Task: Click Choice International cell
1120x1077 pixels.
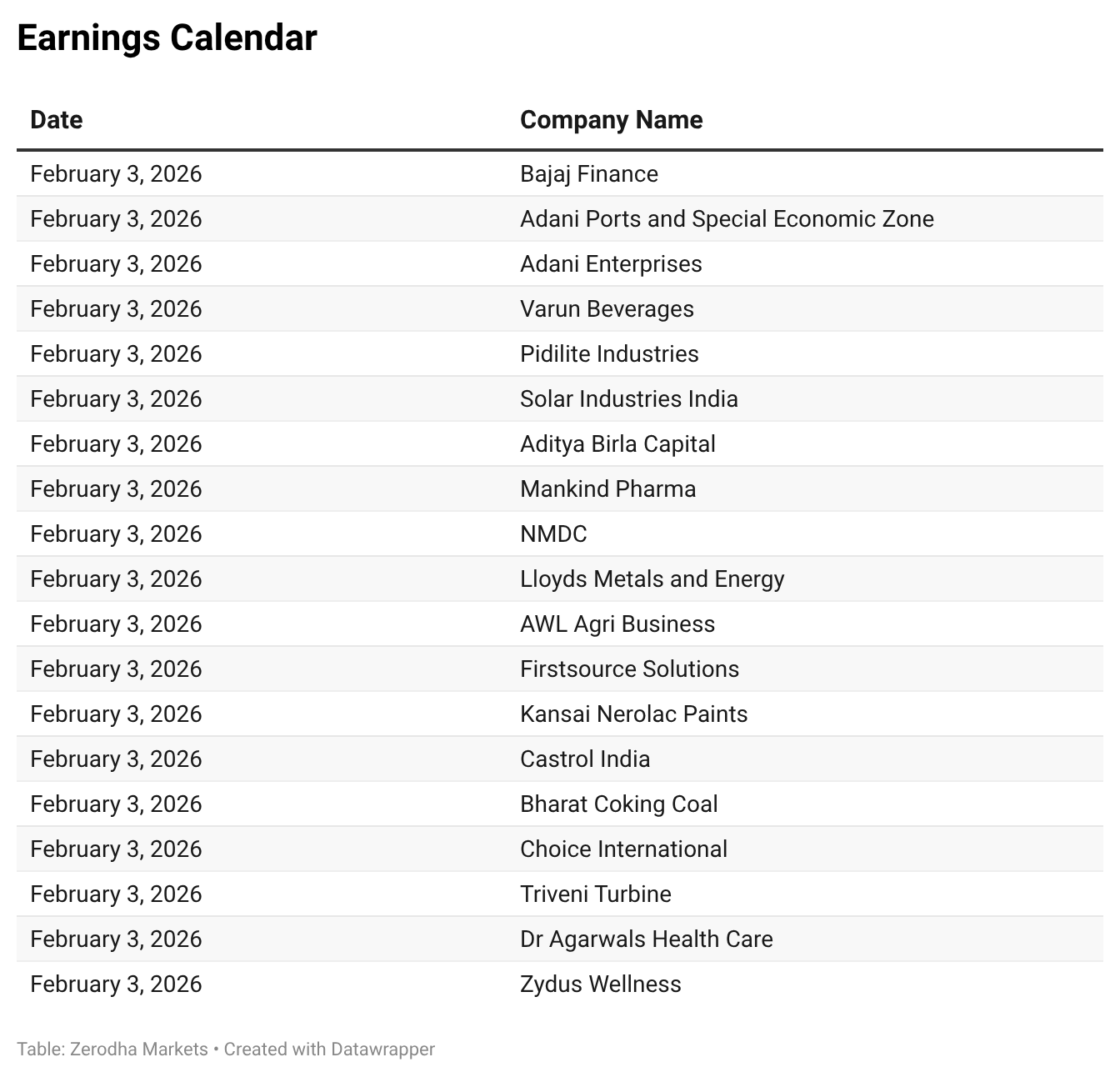Action: coord(623,849)
